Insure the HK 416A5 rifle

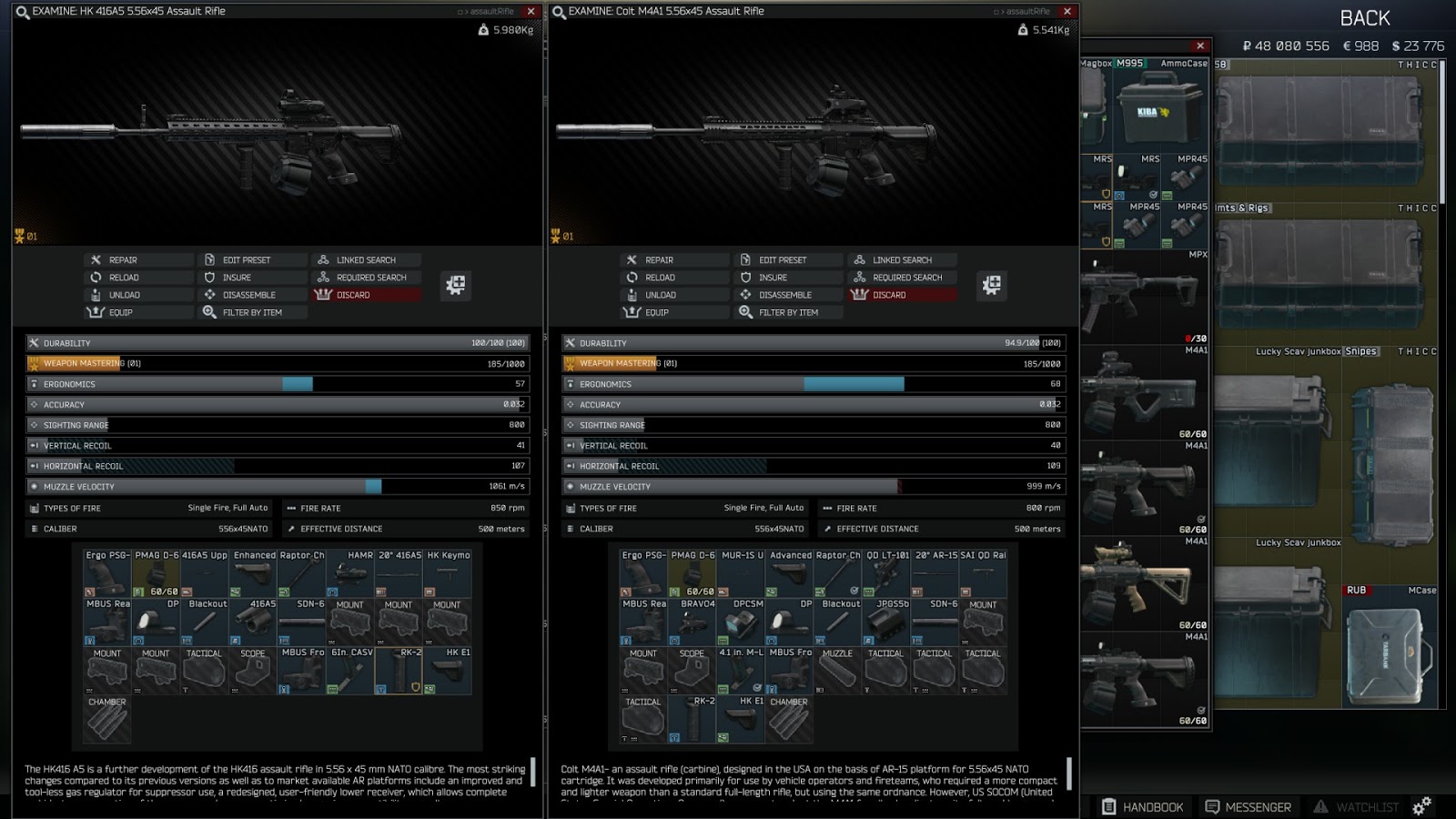pyautogui.click(x=252, y=278)
